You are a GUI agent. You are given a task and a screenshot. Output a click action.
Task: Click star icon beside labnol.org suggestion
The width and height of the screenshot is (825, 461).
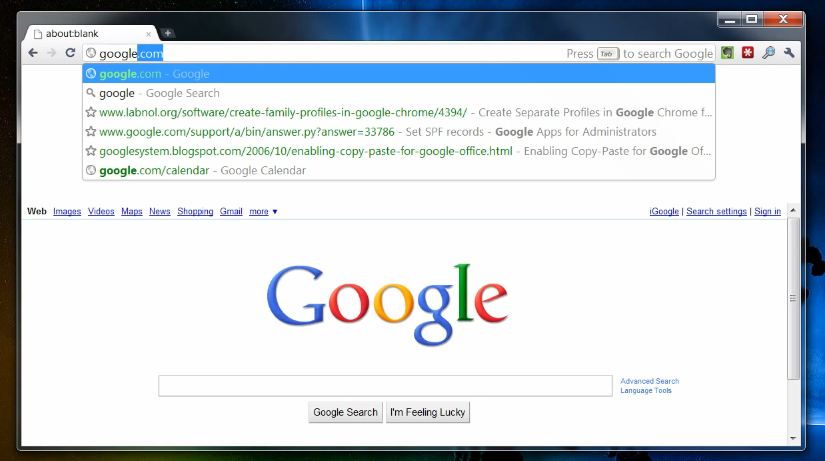pos(91,112)
